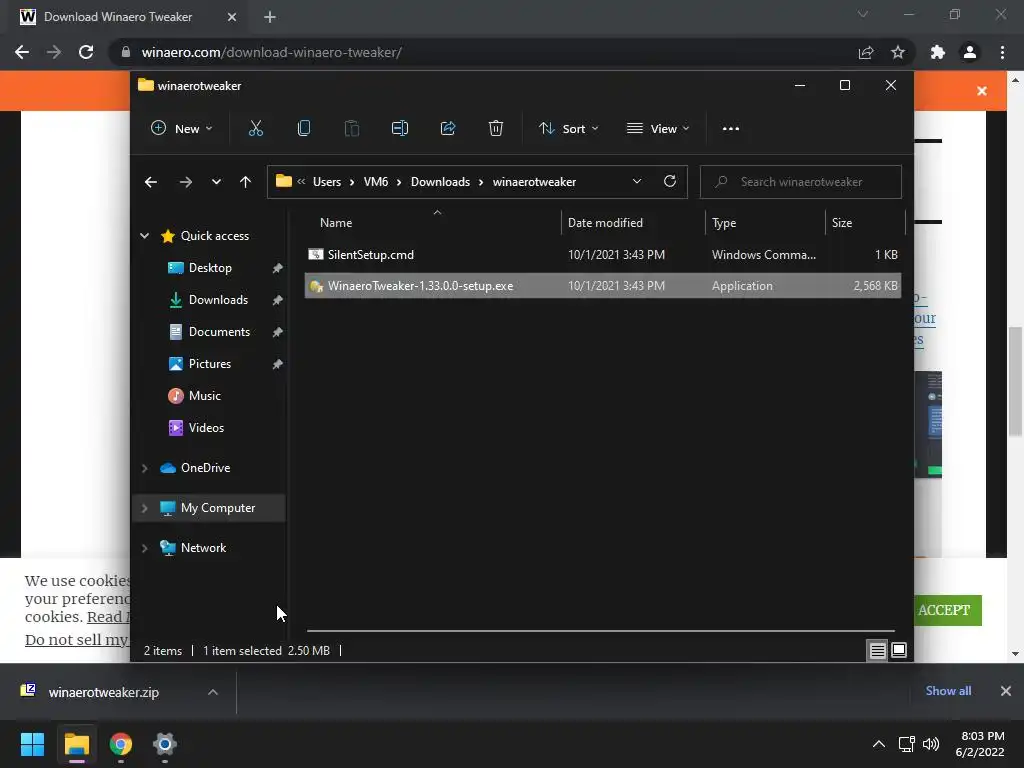Click the taskbar clock and date
Screen dimensions: 1024x768
click(x=980, y=744)
